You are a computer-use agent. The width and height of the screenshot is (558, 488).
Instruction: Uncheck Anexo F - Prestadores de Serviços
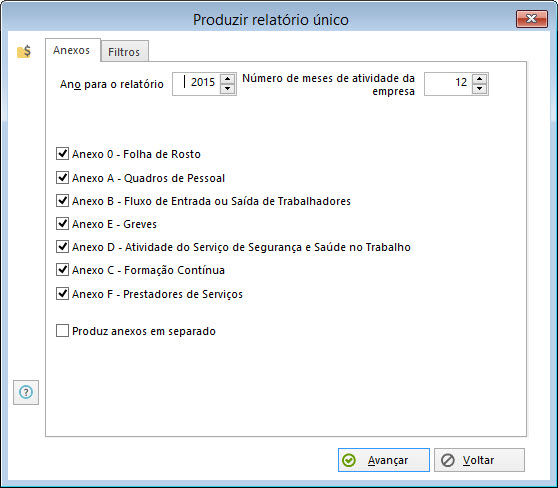[62, 294]
